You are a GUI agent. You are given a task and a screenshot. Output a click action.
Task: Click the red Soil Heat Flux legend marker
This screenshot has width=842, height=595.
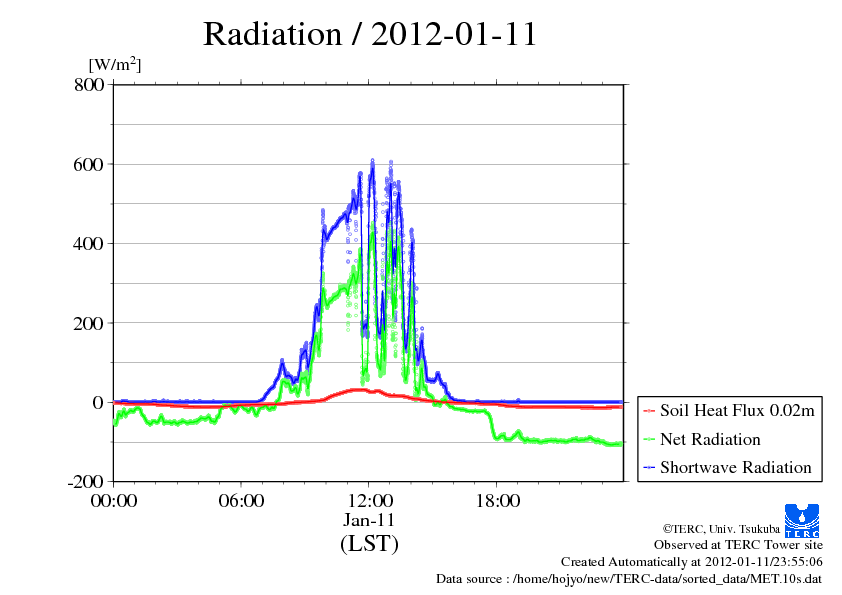point(649,411)
